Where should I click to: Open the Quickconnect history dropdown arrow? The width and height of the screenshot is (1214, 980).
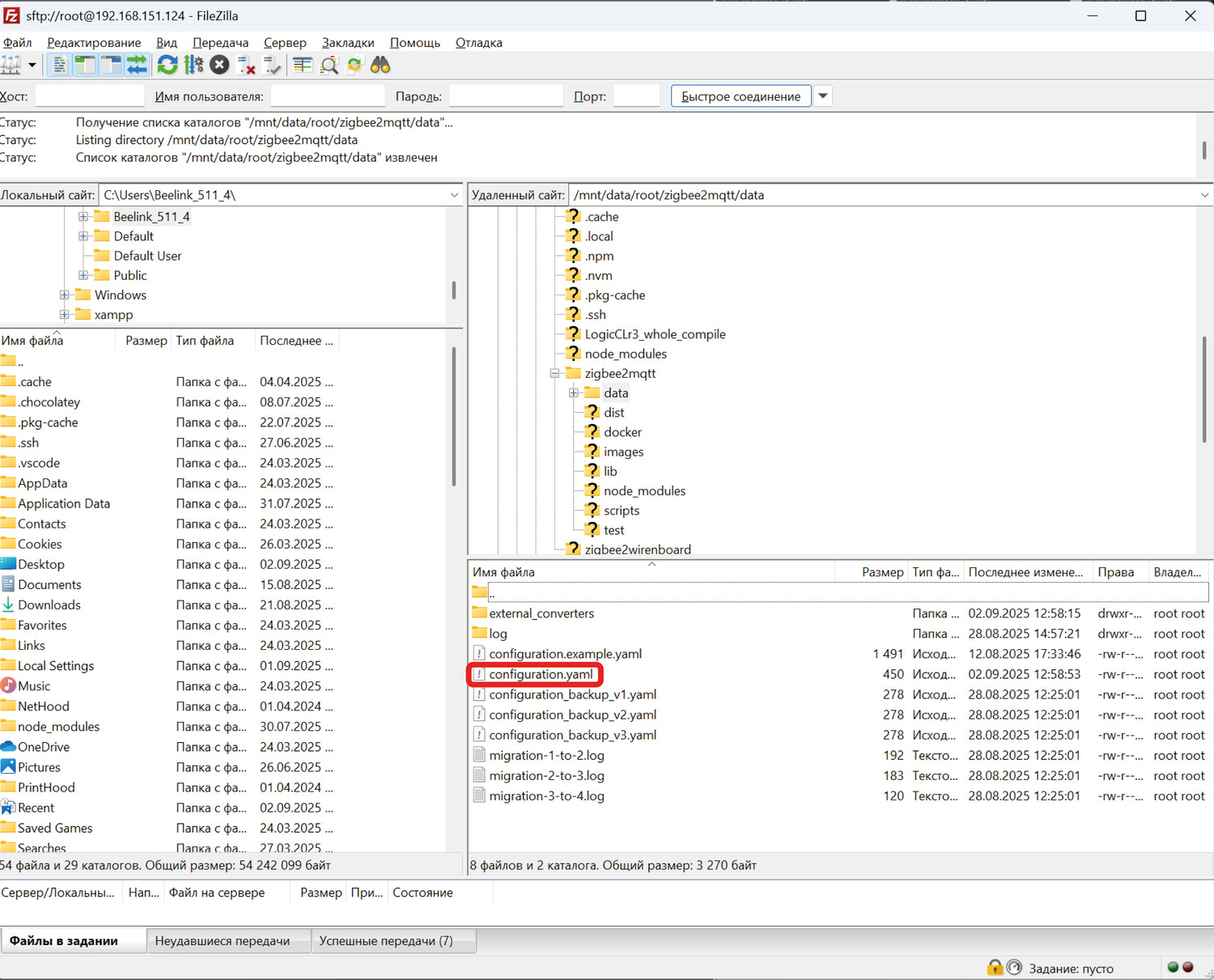(823, 96)
